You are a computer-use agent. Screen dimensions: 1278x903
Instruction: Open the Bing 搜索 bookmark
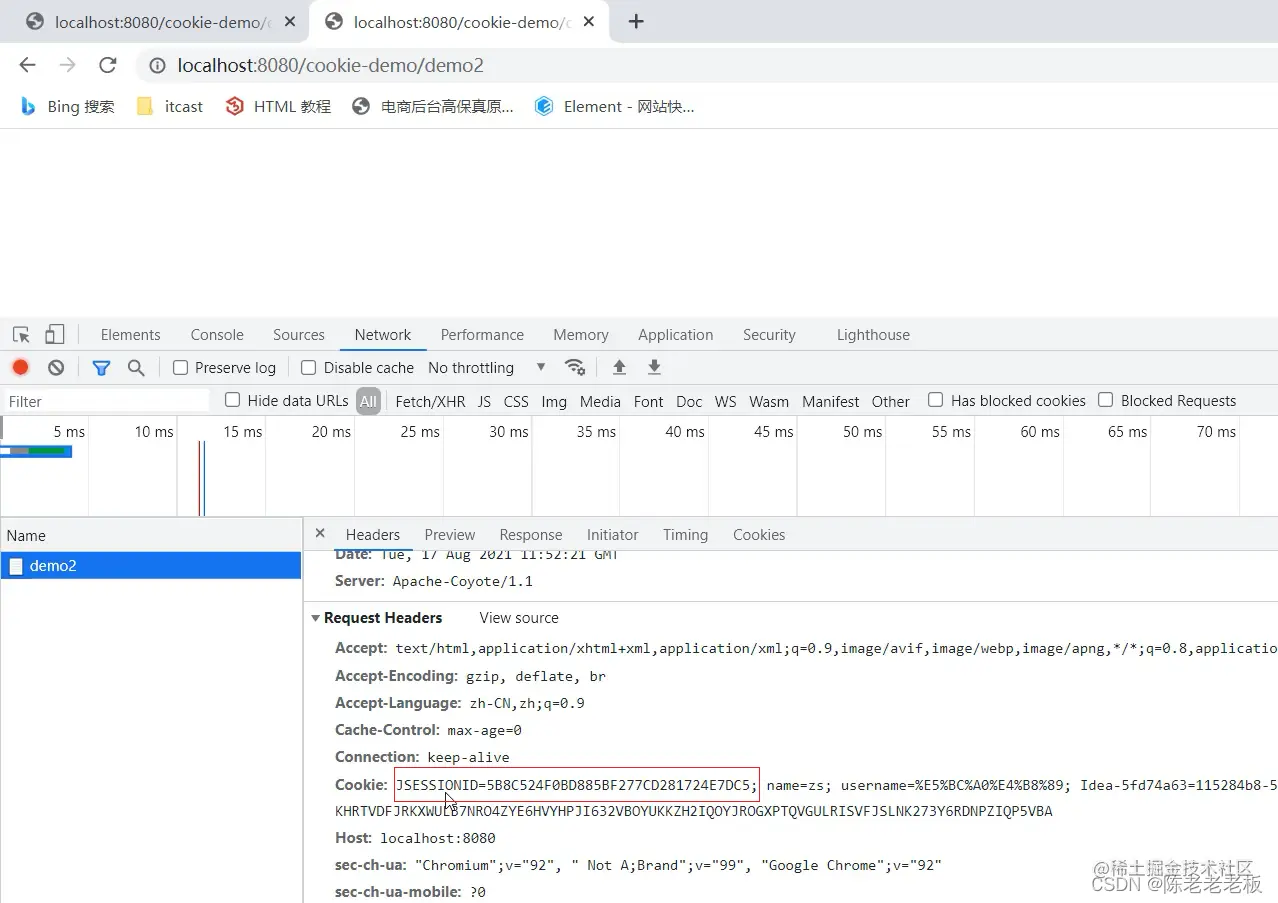click(68, 106)
